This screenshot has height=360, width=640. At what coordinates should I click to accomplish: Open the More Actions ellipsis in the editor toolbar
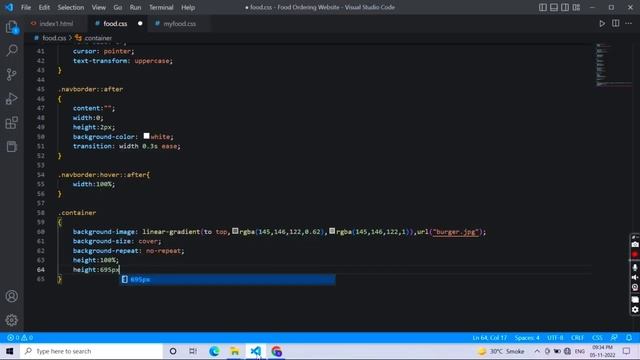click(x=629, y=24)
